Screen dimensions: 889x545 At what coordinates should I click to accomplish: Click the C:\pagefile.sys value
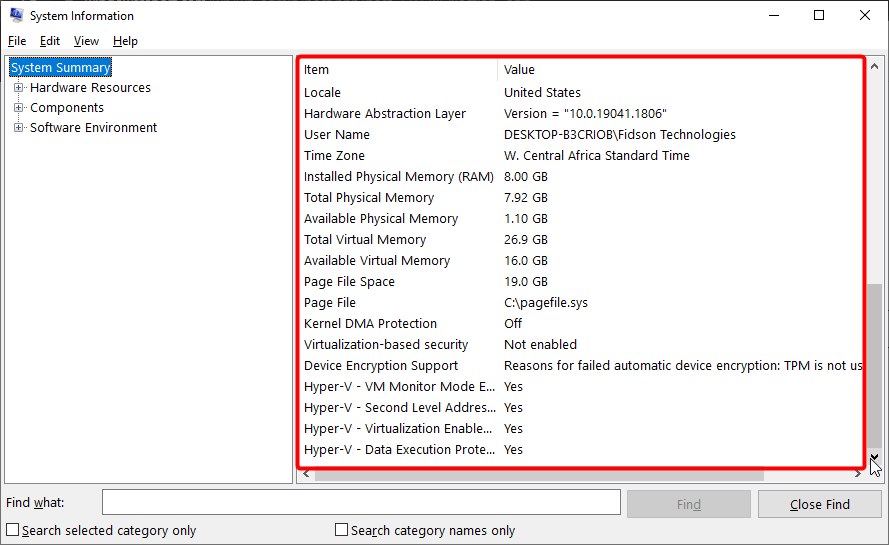click(x=545, y=302)
